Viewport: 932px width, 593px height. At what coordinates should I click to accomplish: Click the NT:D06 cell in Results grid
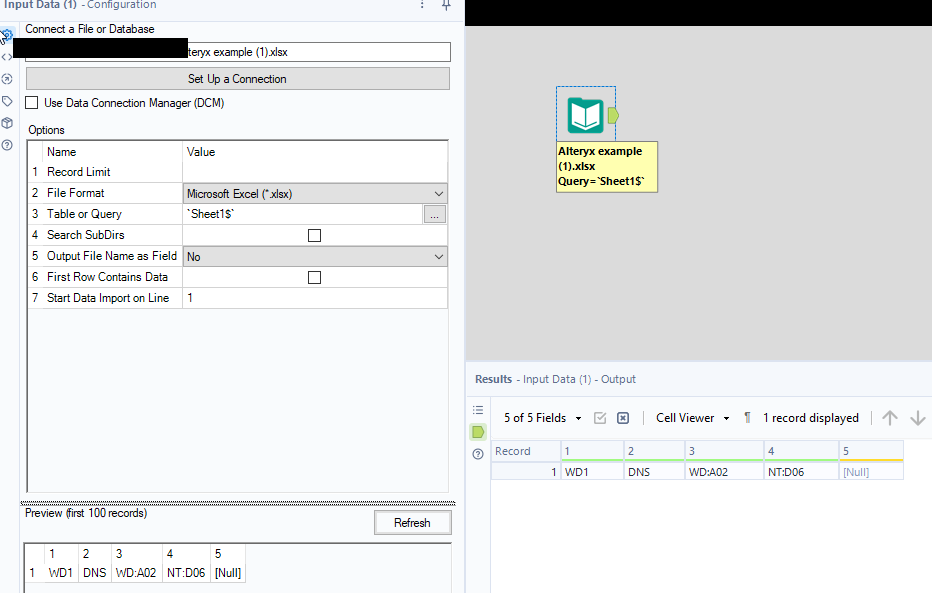click(801, 472)
